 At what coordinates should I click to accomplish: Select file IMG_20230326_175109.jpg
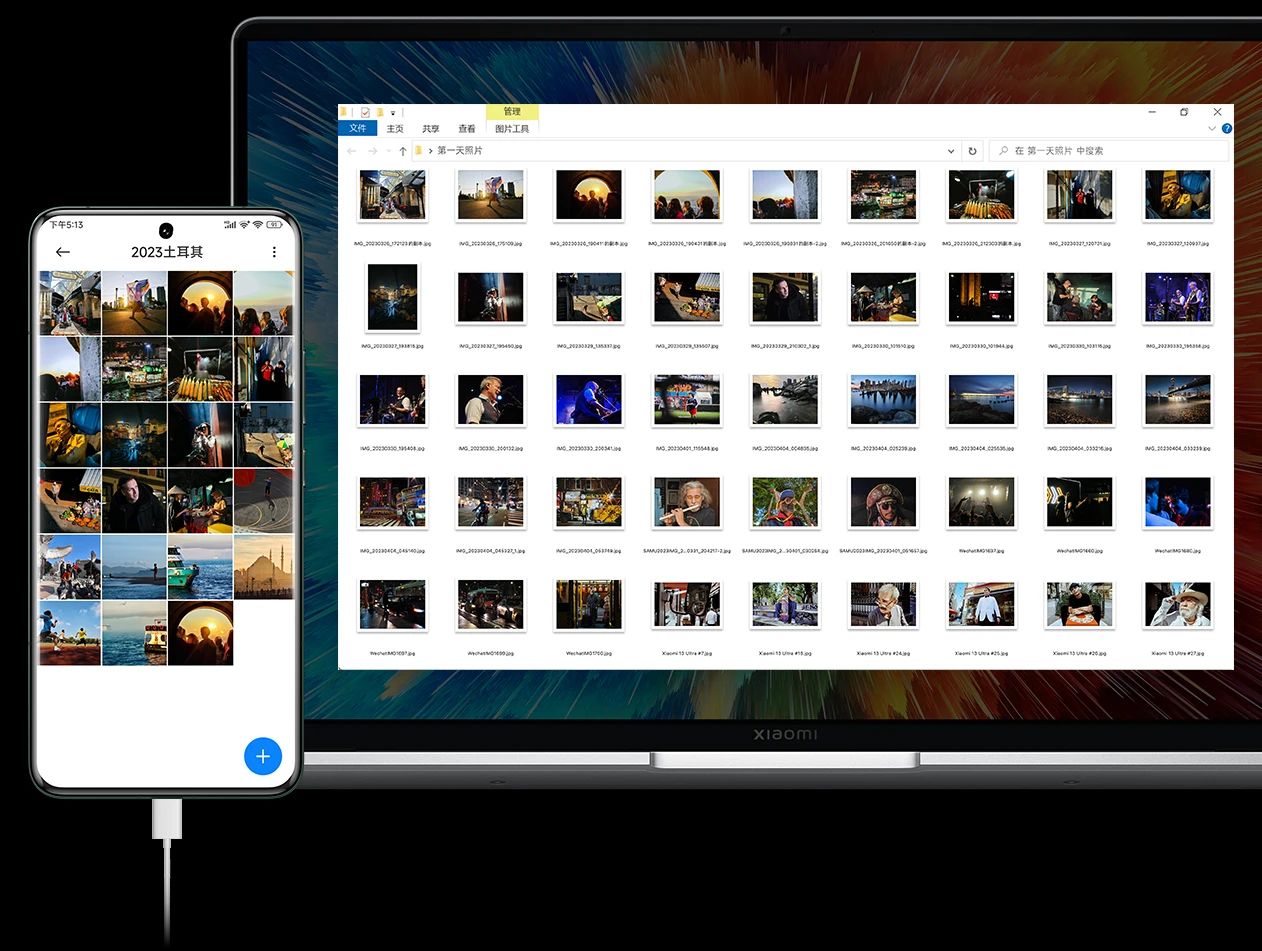pyautogui.click(x=490, y=194)
